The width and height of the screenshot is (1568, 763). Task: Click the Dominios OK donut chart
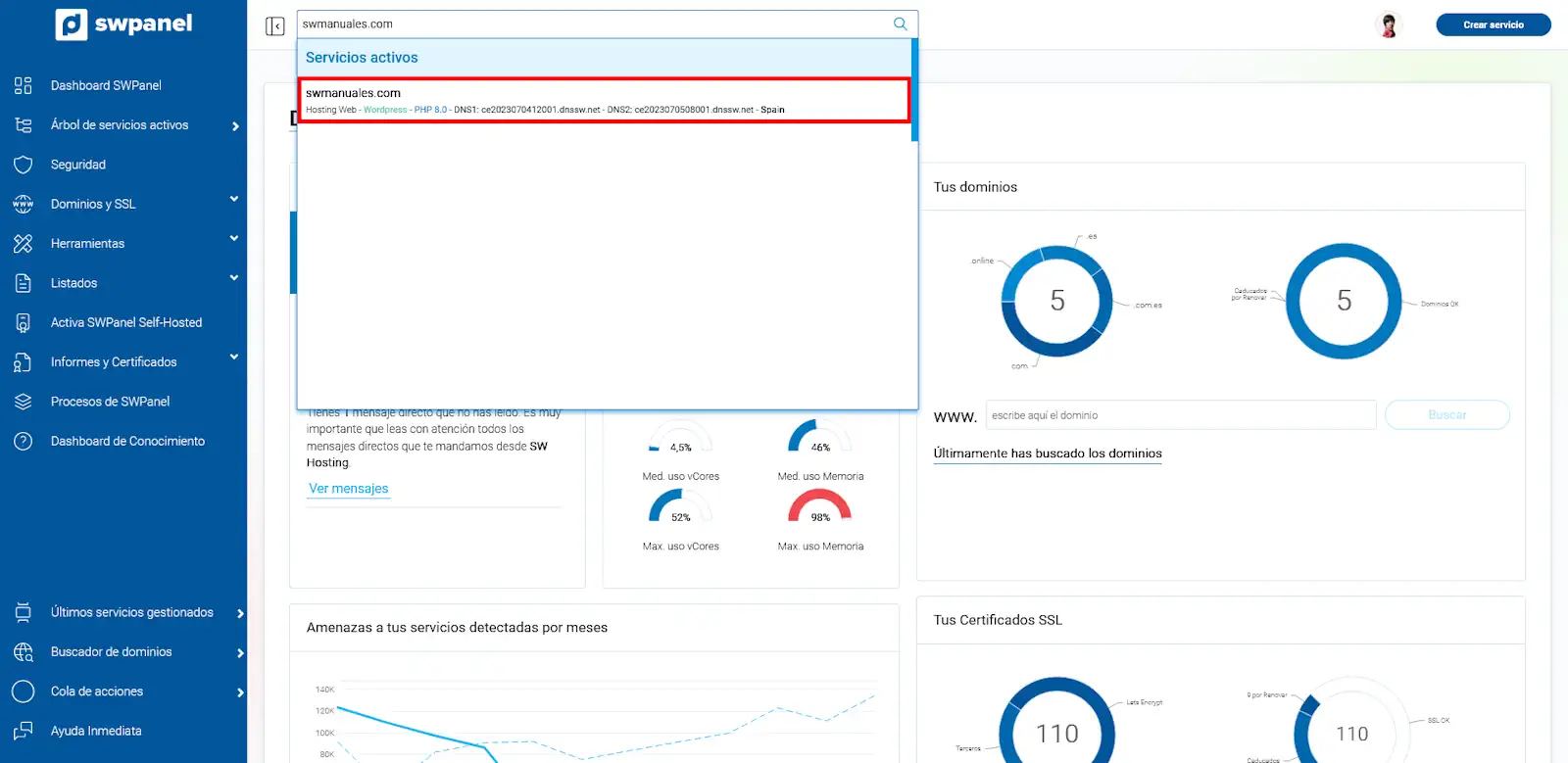(x=1344, y=301)
